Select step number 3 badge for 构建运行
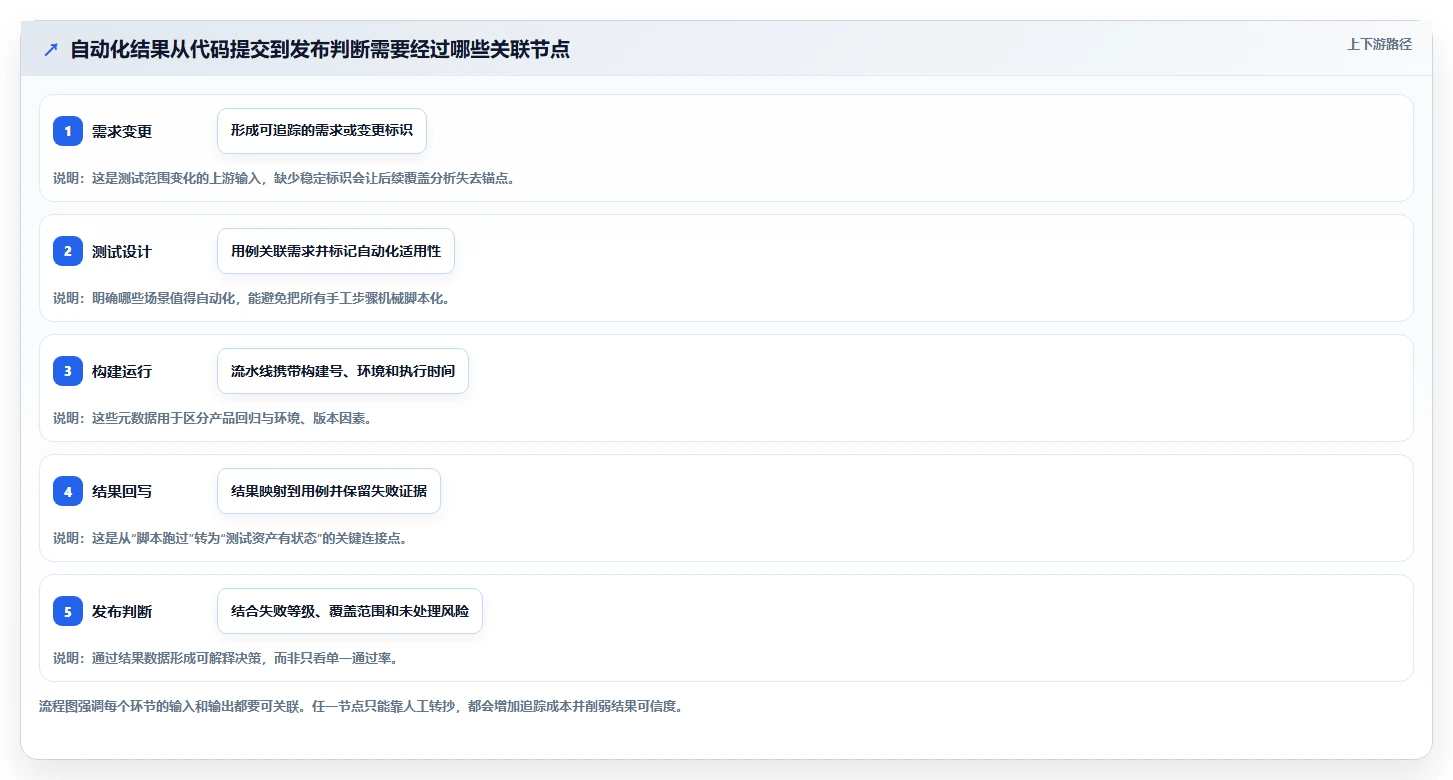 (x=68, y=371)
